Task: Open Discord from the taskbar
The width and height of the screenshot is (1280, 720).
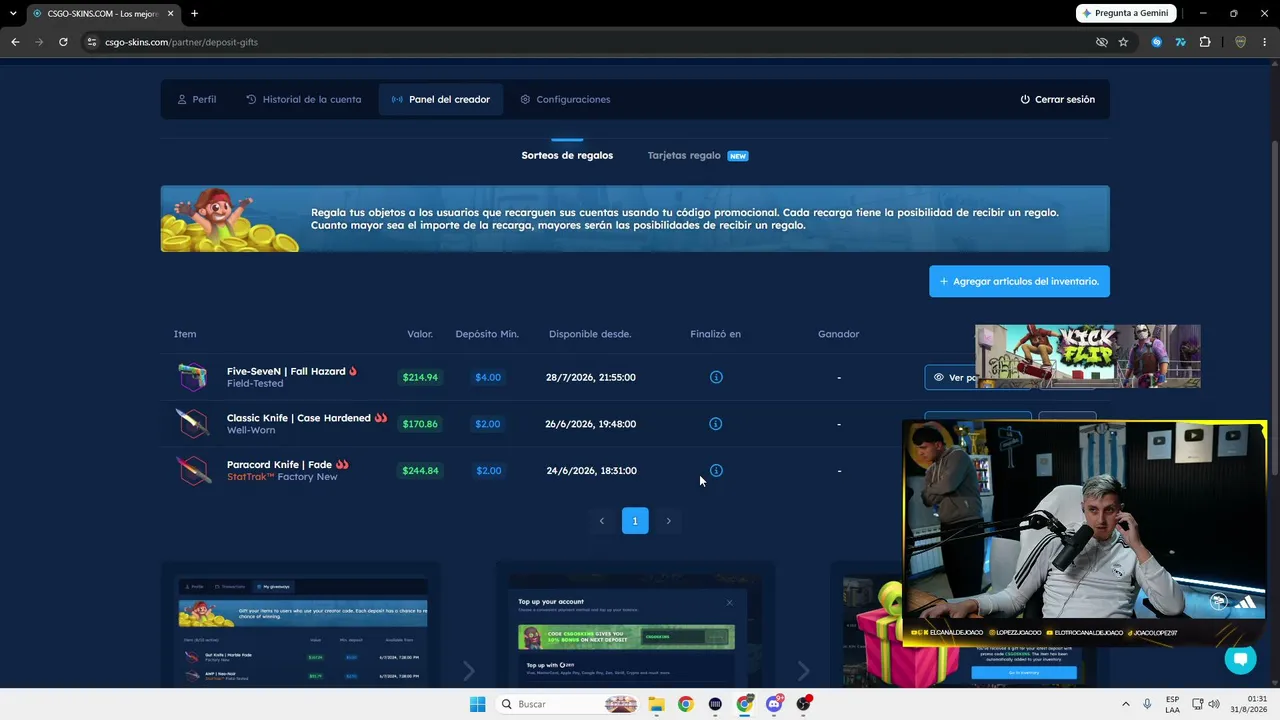Action: click(x=774, y=704)
